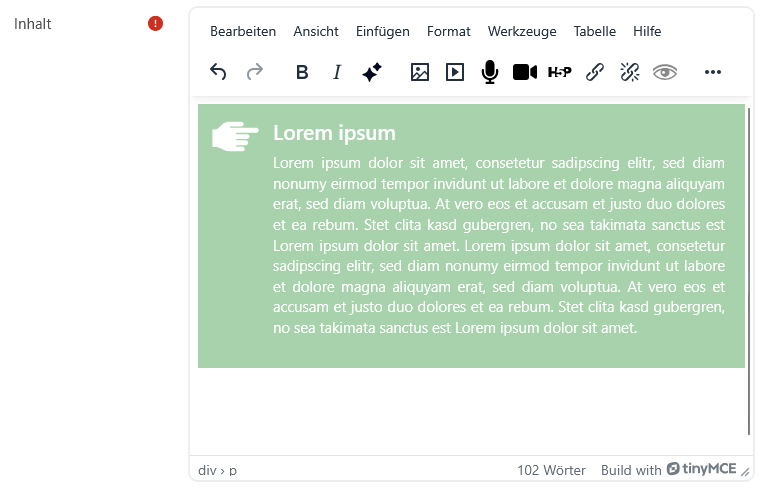Start video recording with the camera icon
This screenshot has height=491, width=764.
coord(525,72)
